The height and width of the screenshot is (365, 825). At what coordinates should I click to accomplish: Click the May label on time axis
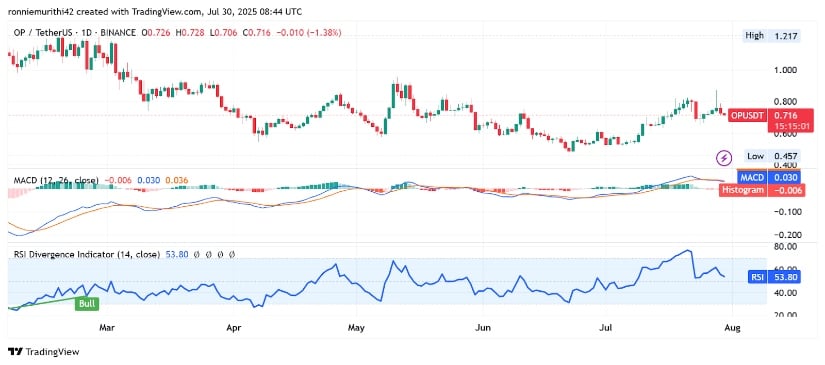point(356,328)
